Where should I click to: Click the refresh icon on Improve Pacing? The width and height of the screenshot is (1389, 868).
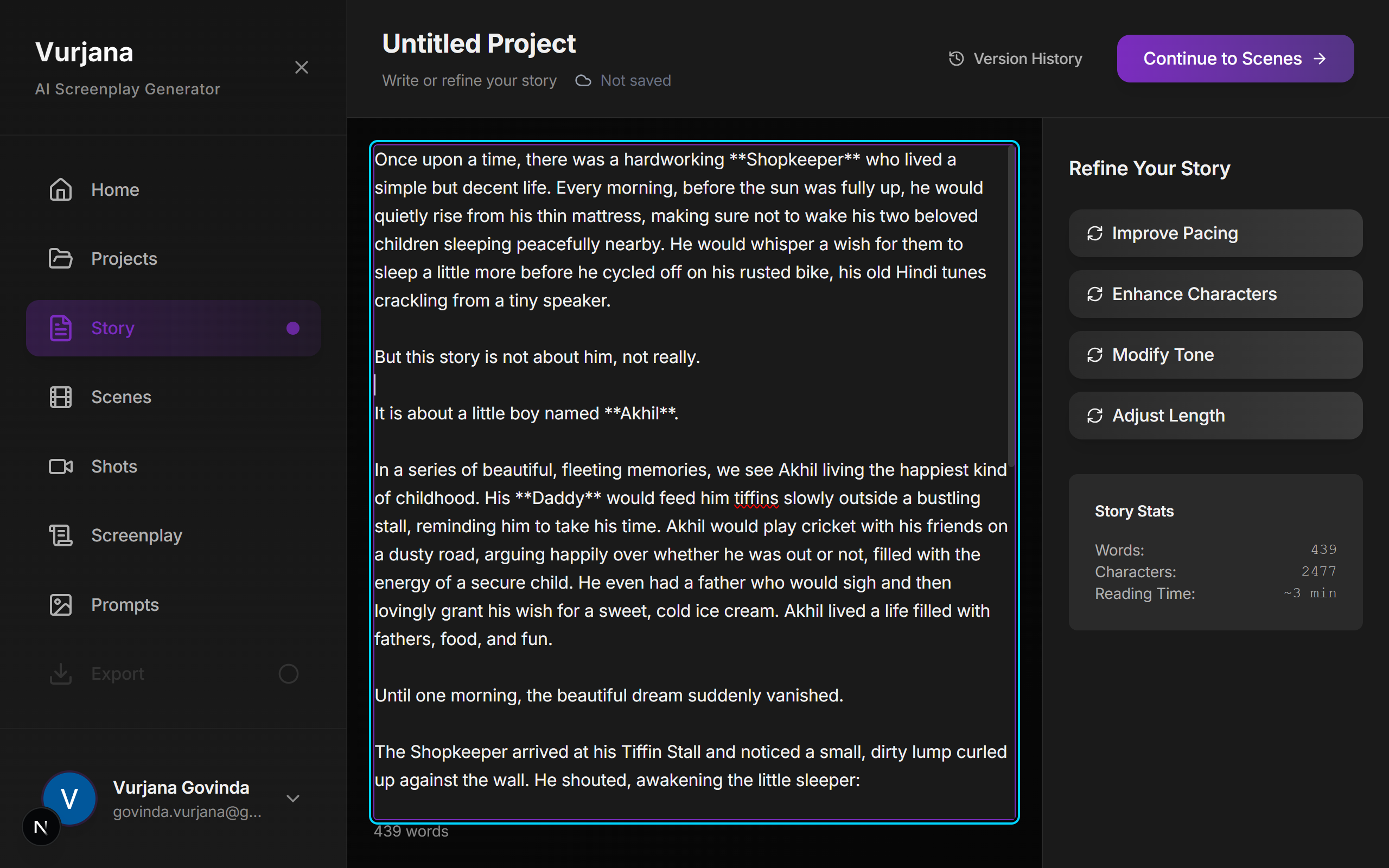click(x=1094, y=233)
